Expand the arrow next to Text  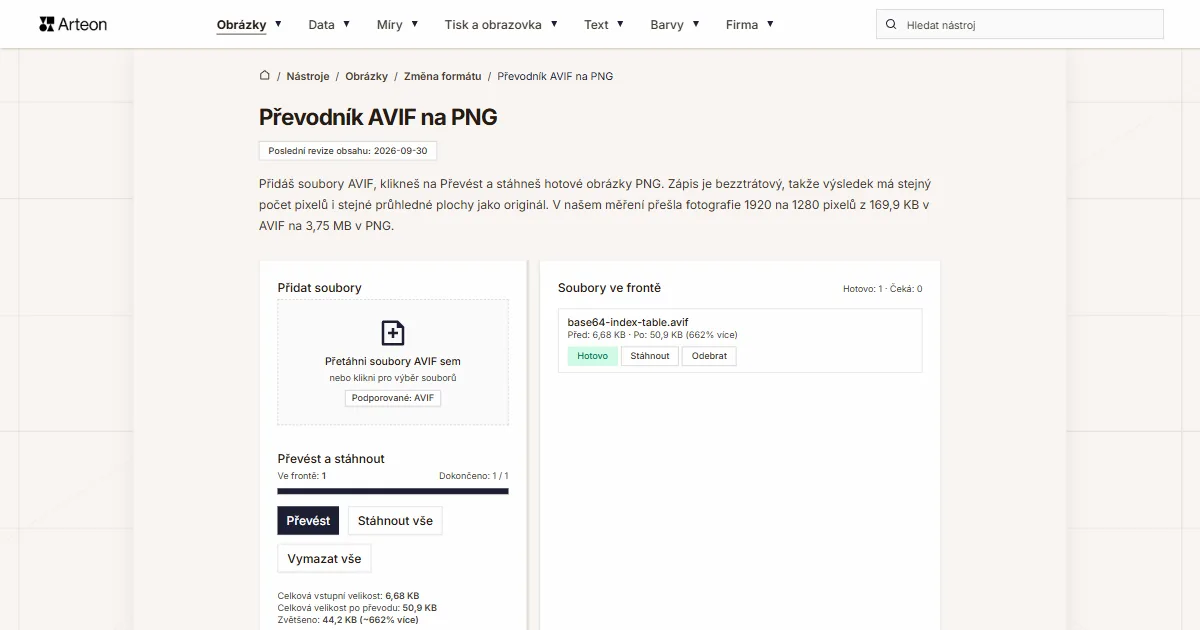tap(620, 24)
